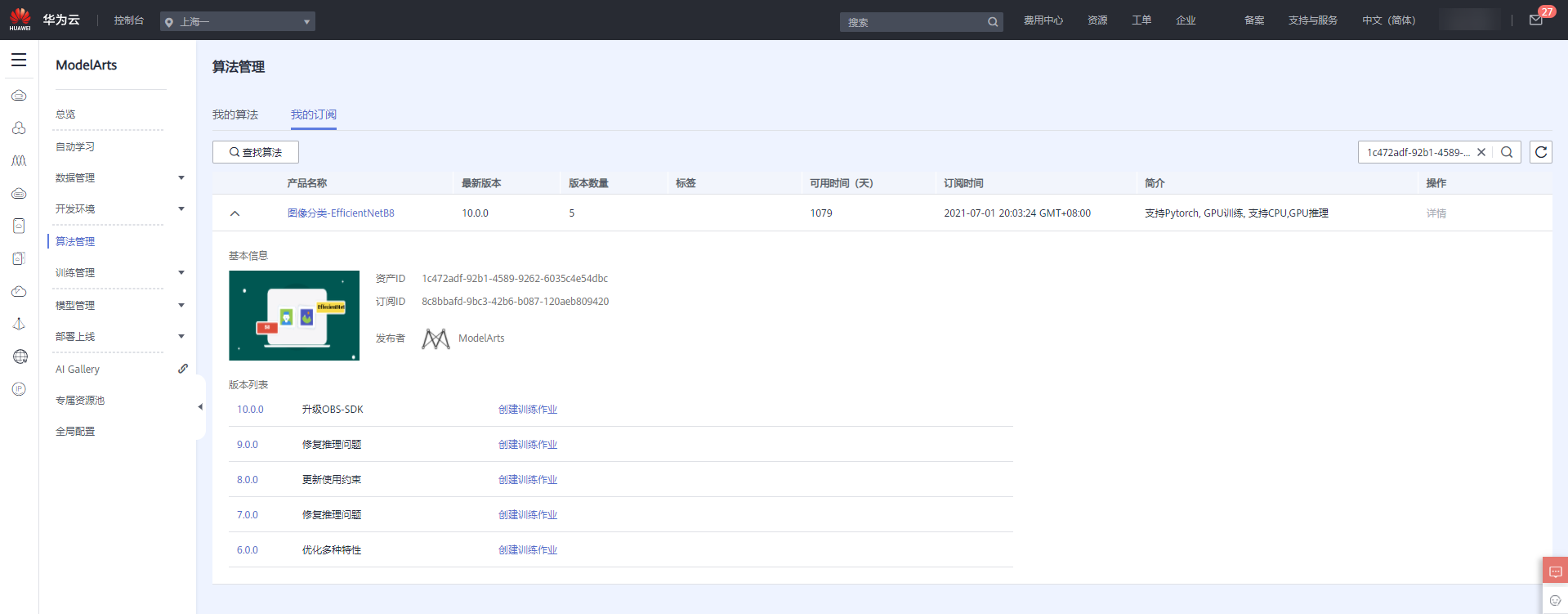Open the 图像分类-EfficientNetB8 product link
1568x614 pixels.
(341, 213)
